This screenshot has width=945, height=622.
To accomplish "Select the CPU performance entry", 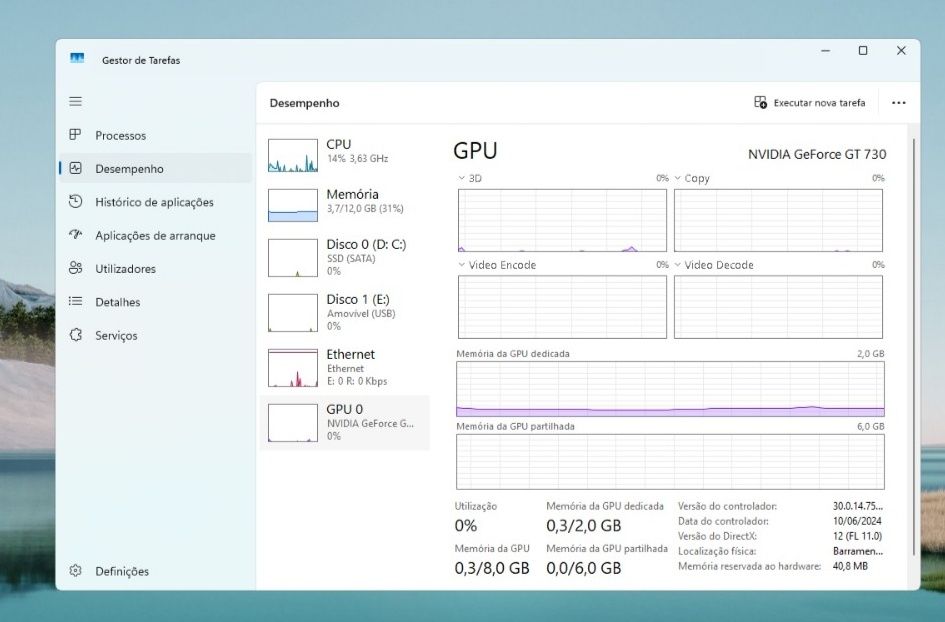I will coord(344,156).
